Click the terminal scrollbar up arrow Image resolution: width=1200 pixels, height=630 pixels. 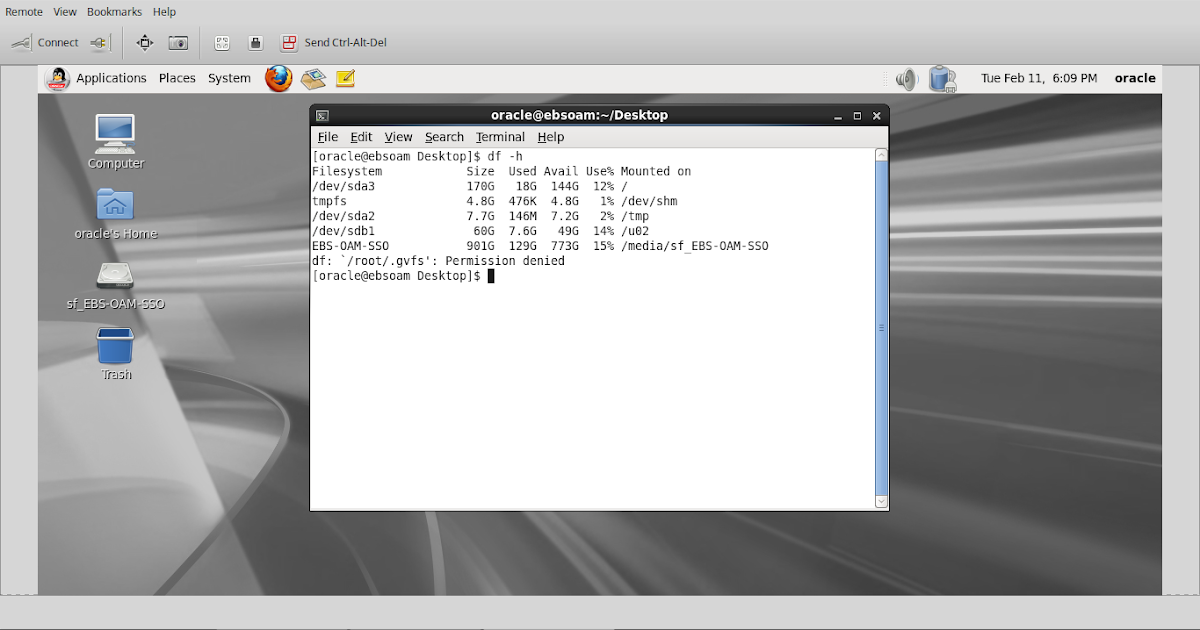(x=881, y=155)
